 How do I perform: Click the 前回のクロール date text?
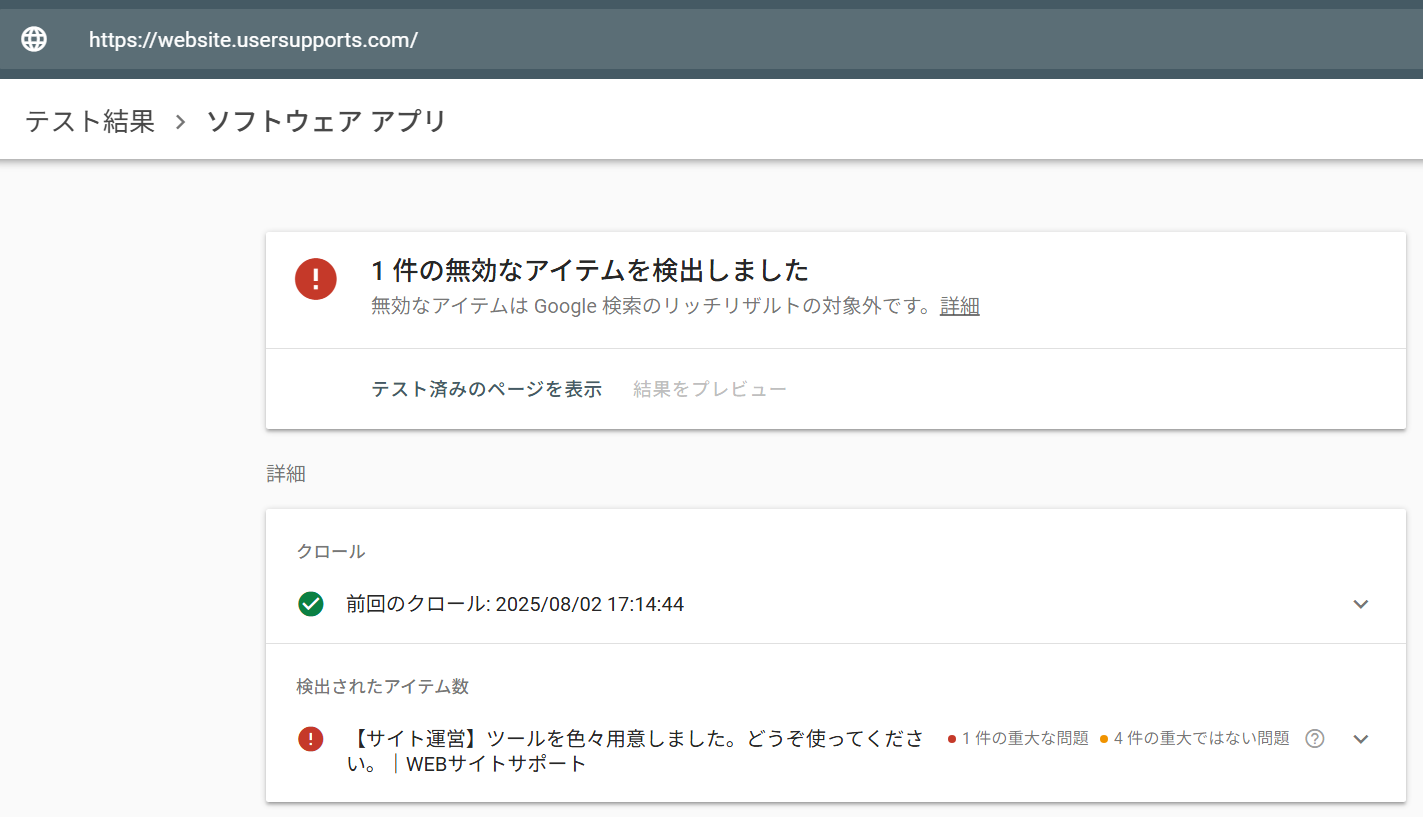515,604
